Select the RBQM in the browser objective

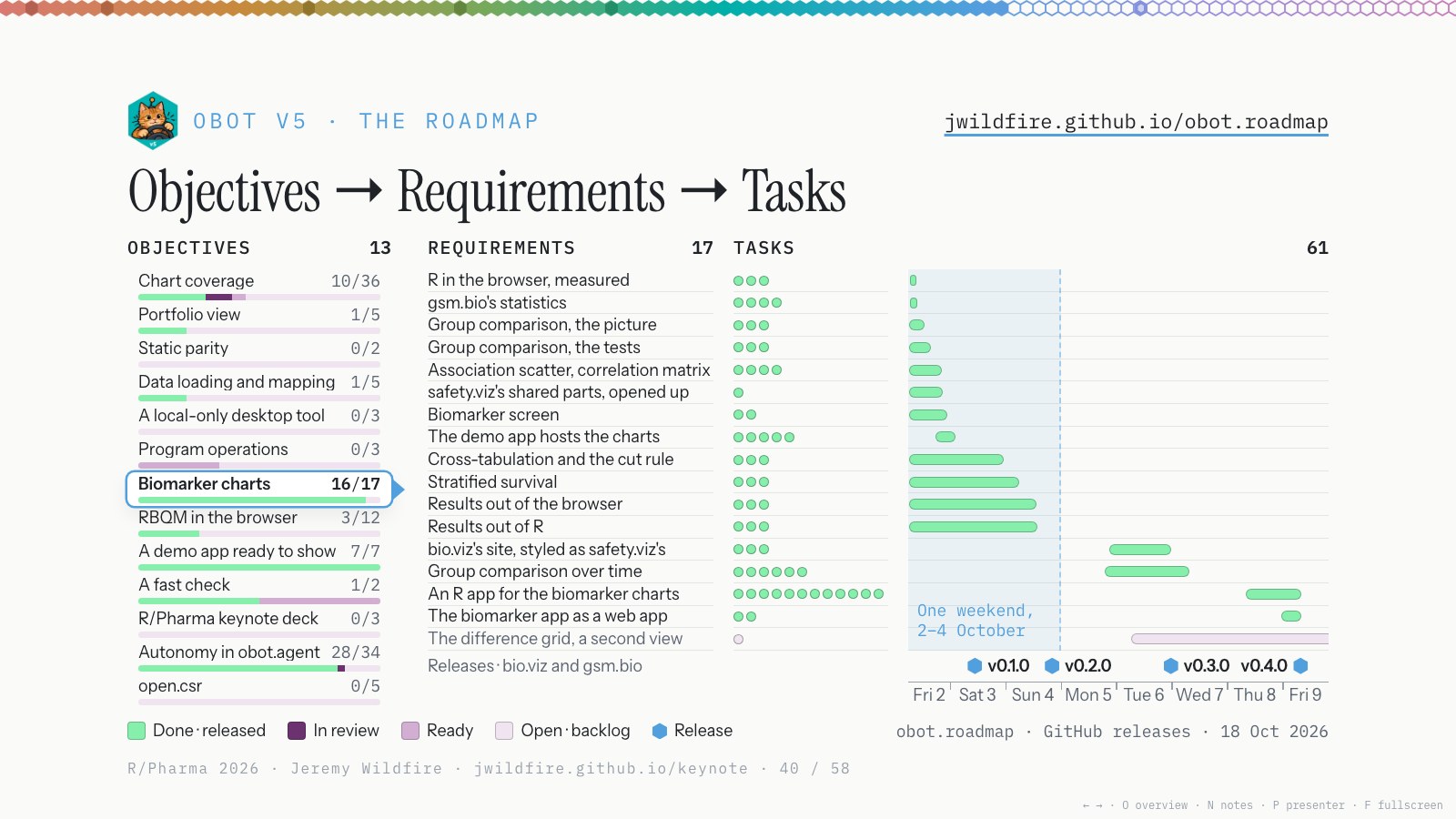pyautogui.click(x=258, y=521)
